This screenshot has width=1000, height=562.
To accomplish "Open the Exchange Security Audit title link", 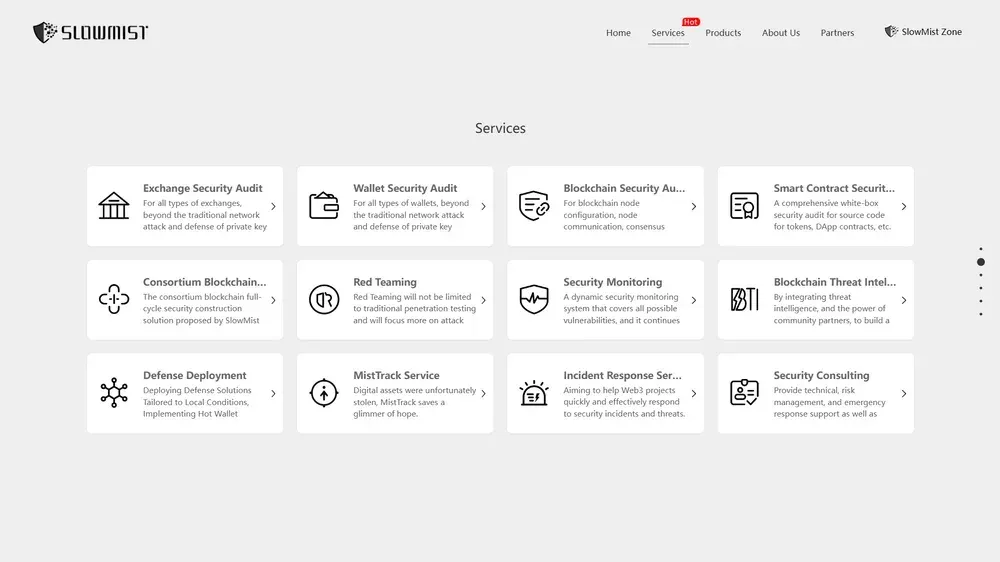I will pos(202,188).
